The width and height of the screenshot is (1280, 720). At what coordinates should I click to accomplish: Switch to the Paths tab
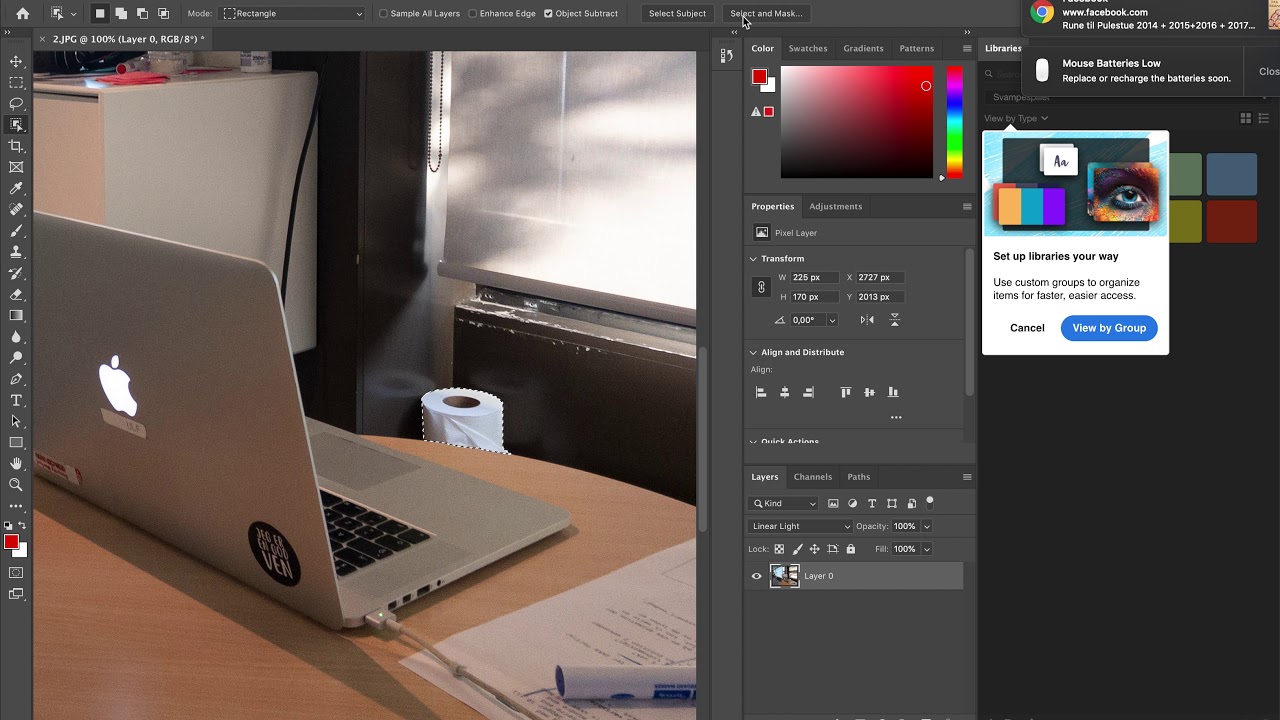click(x=858, y=477)
